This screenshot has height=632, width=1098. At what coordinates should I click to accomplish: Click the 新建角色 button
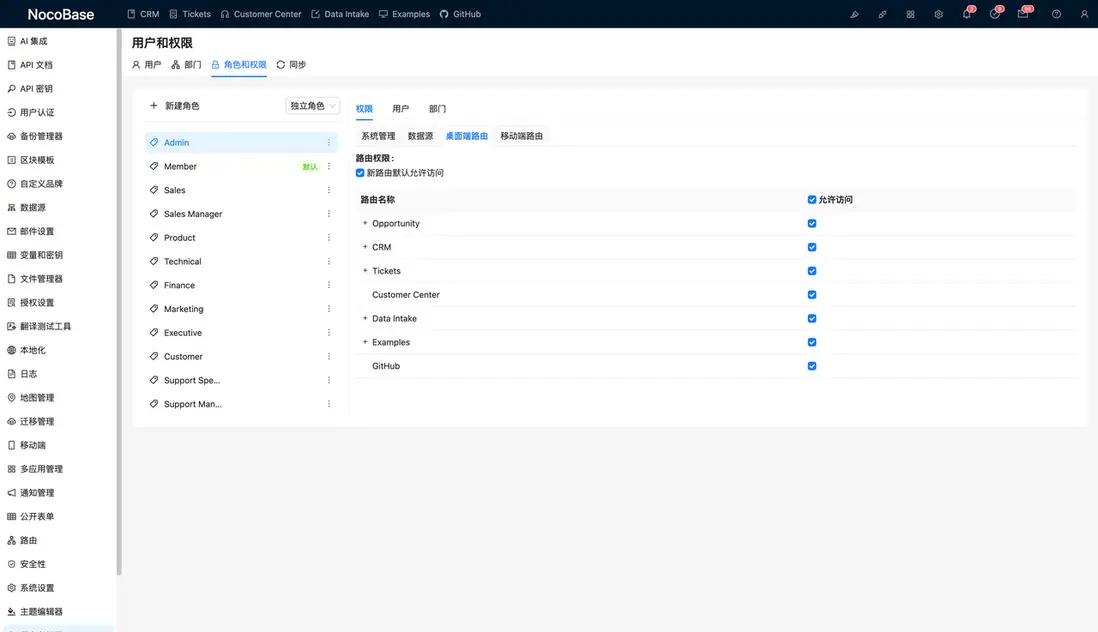(x=174, y=106)
